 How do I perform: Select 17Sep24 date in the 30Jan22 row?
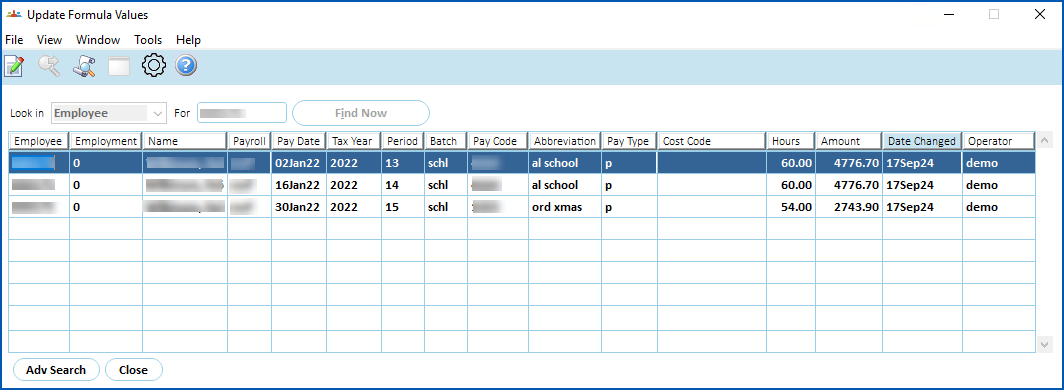[922, 207]
